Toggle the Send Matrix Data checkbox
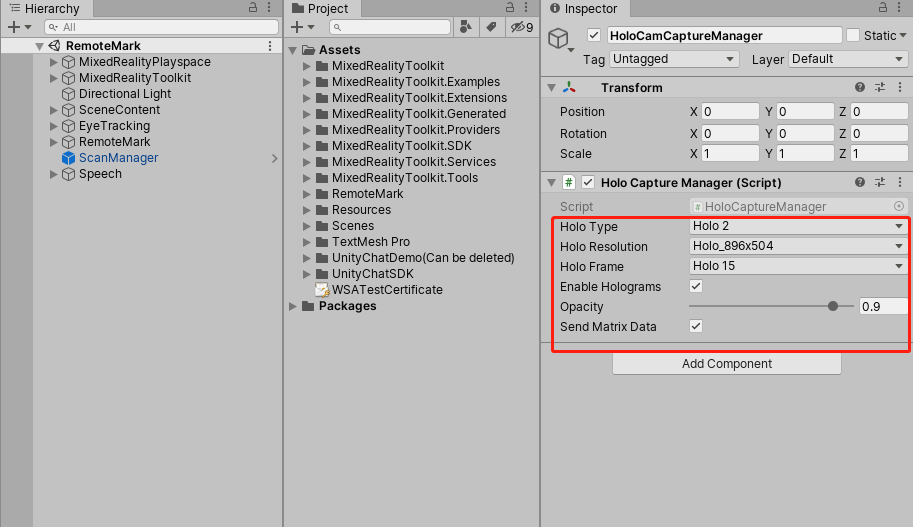The height and width of the screenshot is (527, 913). (x=696, y=326)
